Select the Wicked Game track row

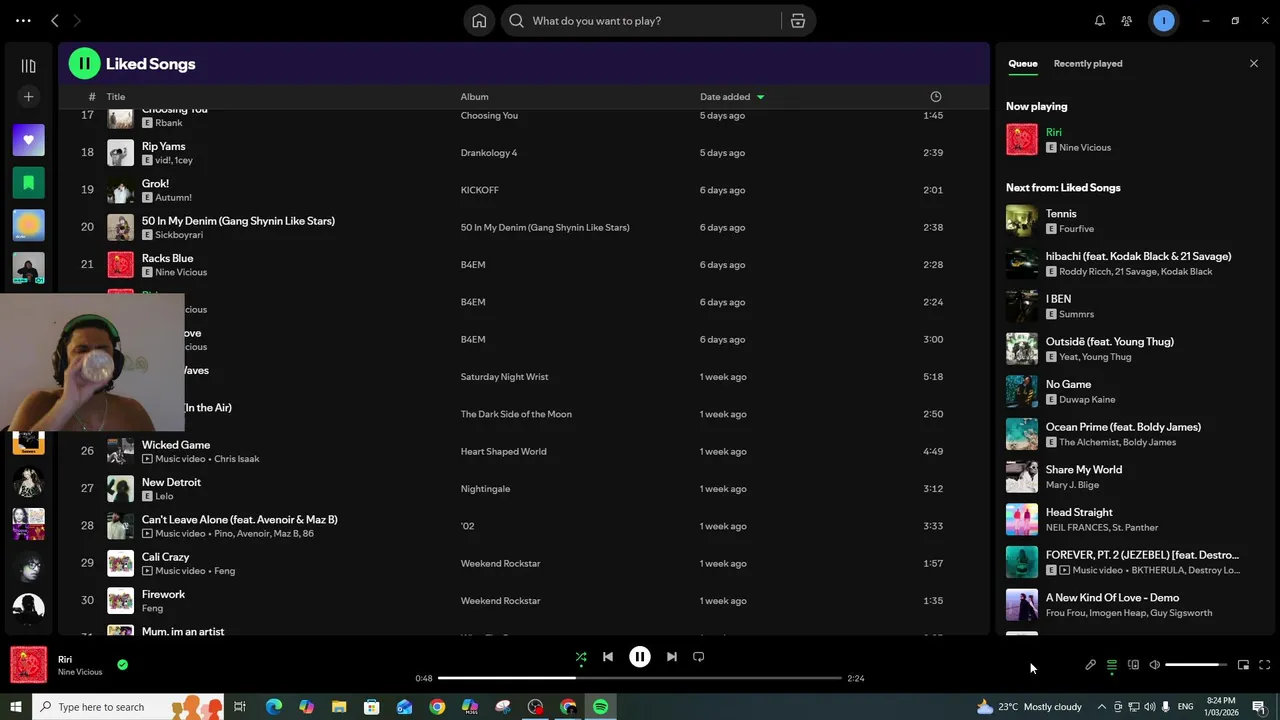tap(523, 451)
